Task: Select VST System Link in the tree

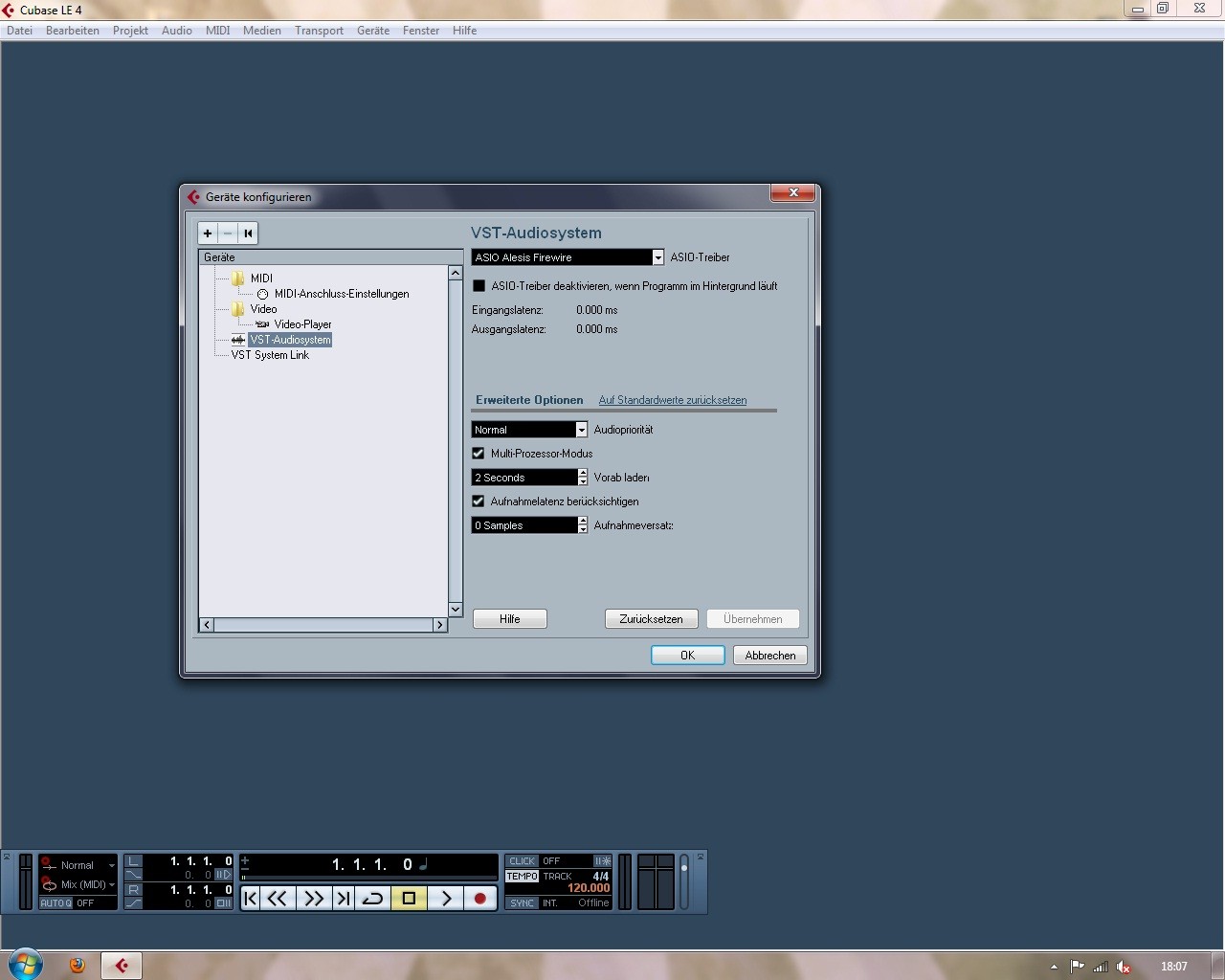Action: (x=270, y=355)
